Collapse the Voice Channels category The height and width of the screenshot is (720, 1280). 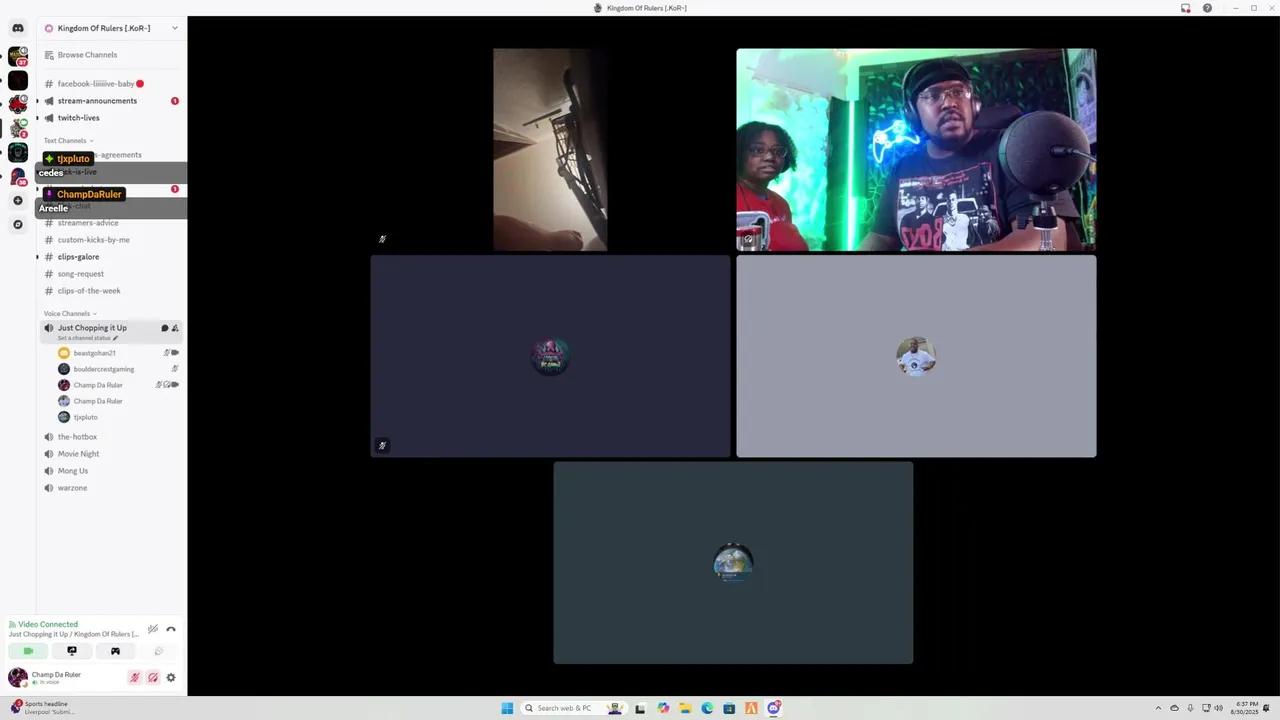coord(70,314)
